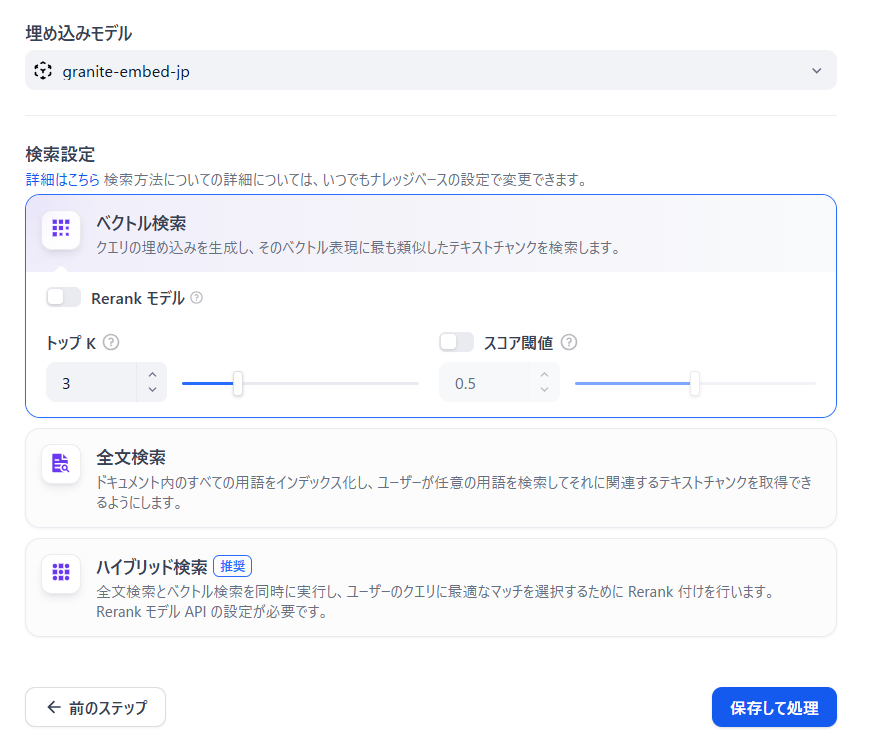Click the トップ K number field
The height and width of the screenshot is (749, 891).
click(92, 382)
